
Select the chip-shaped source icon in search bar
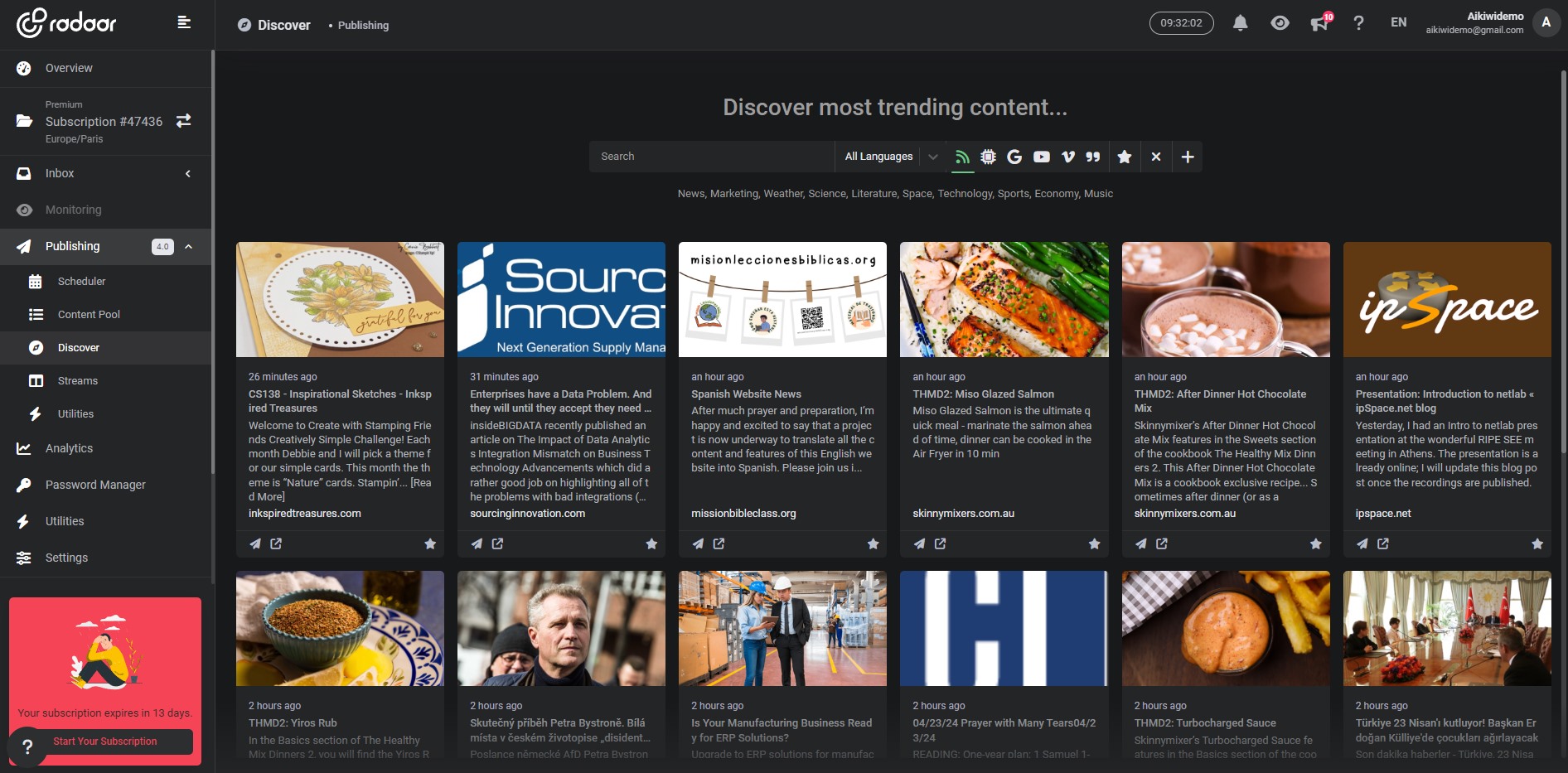tap(988, 157)
